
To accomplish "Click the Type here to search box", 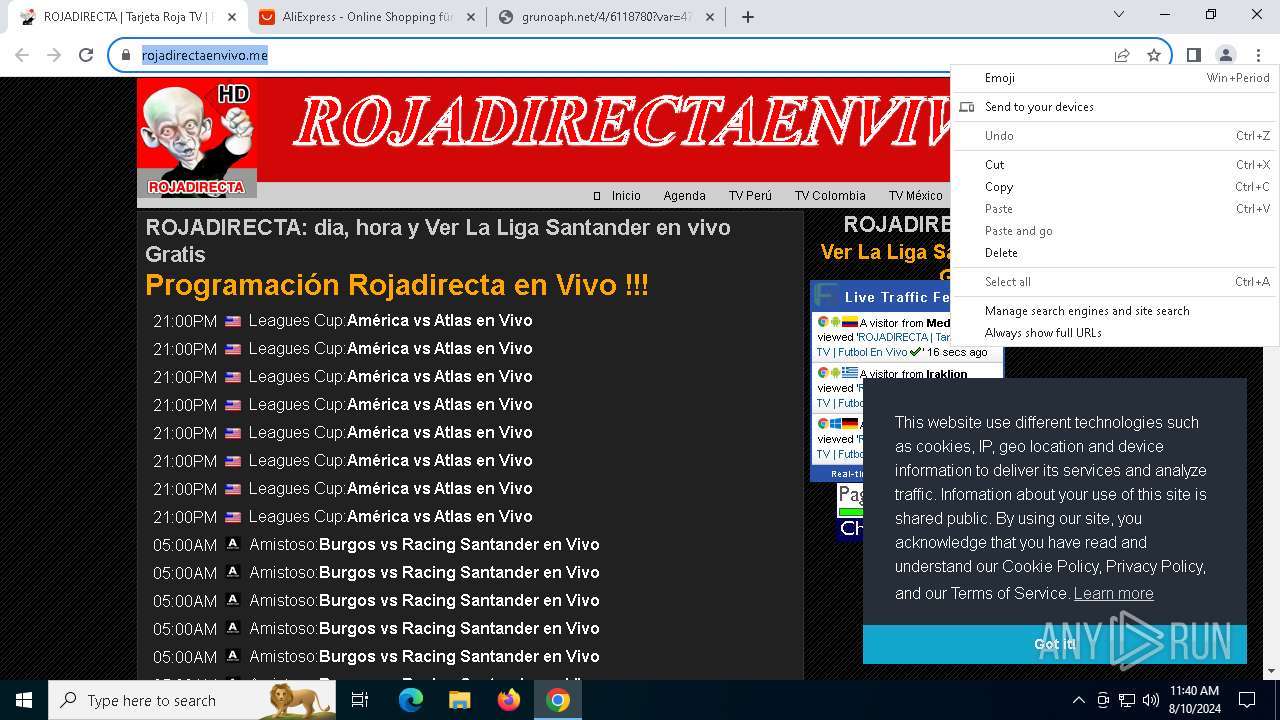I will [x=192, y=700].
